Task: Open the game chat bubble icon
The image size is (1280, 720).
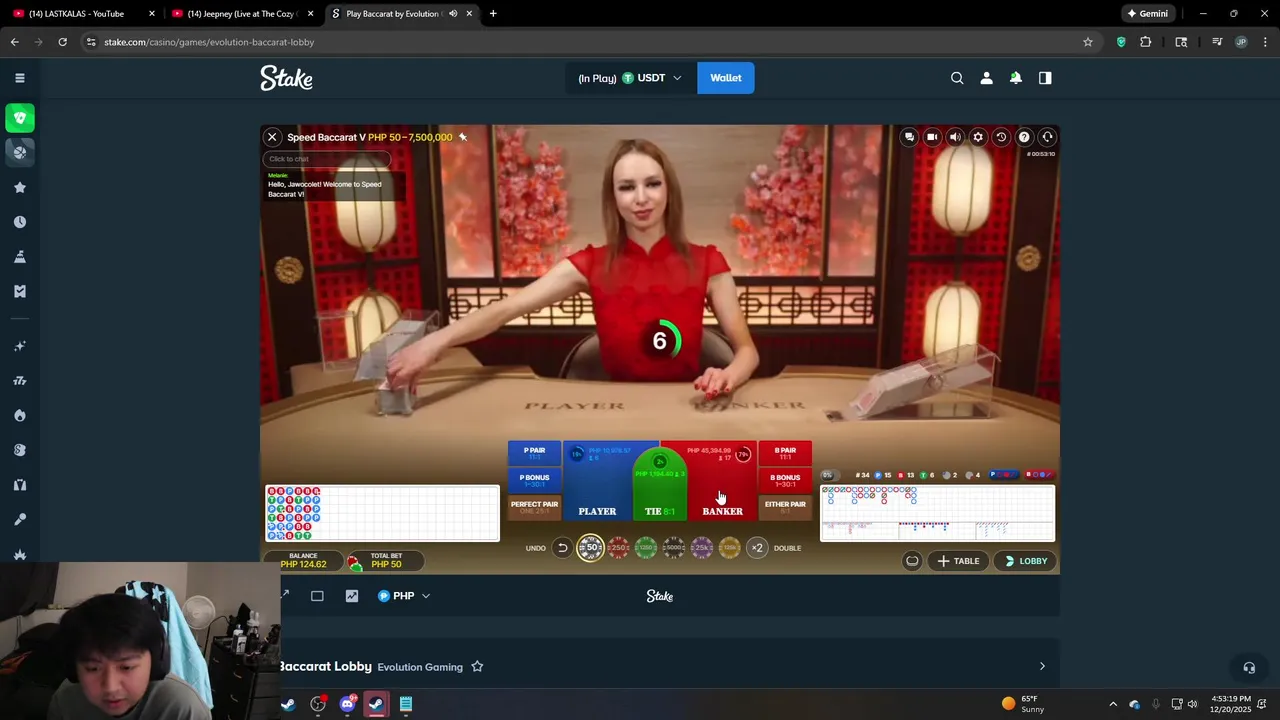Action: click(x=909, y=137)
